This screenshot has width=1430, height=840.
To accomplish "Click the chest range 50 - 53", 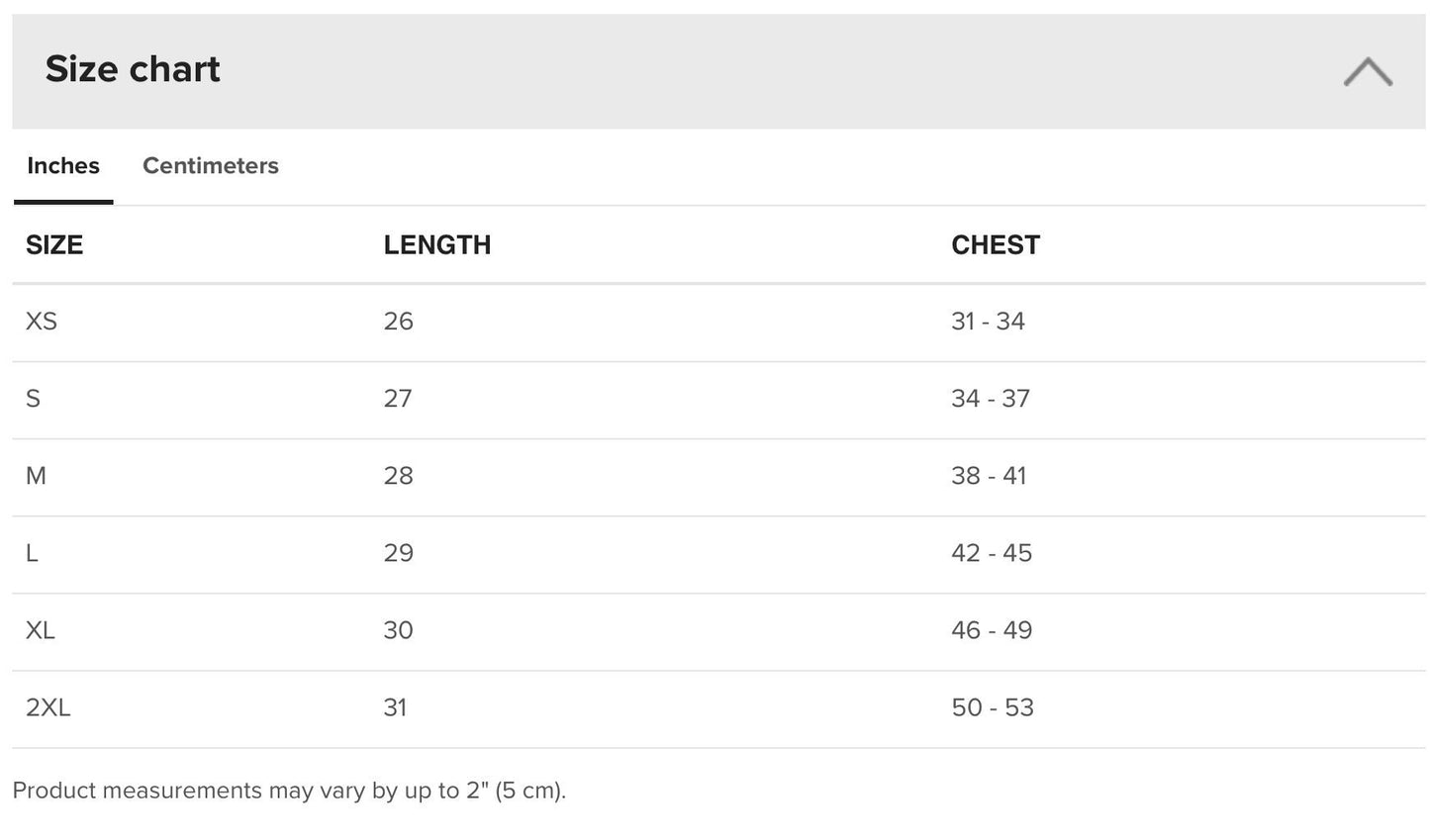I will click(992, 707).
